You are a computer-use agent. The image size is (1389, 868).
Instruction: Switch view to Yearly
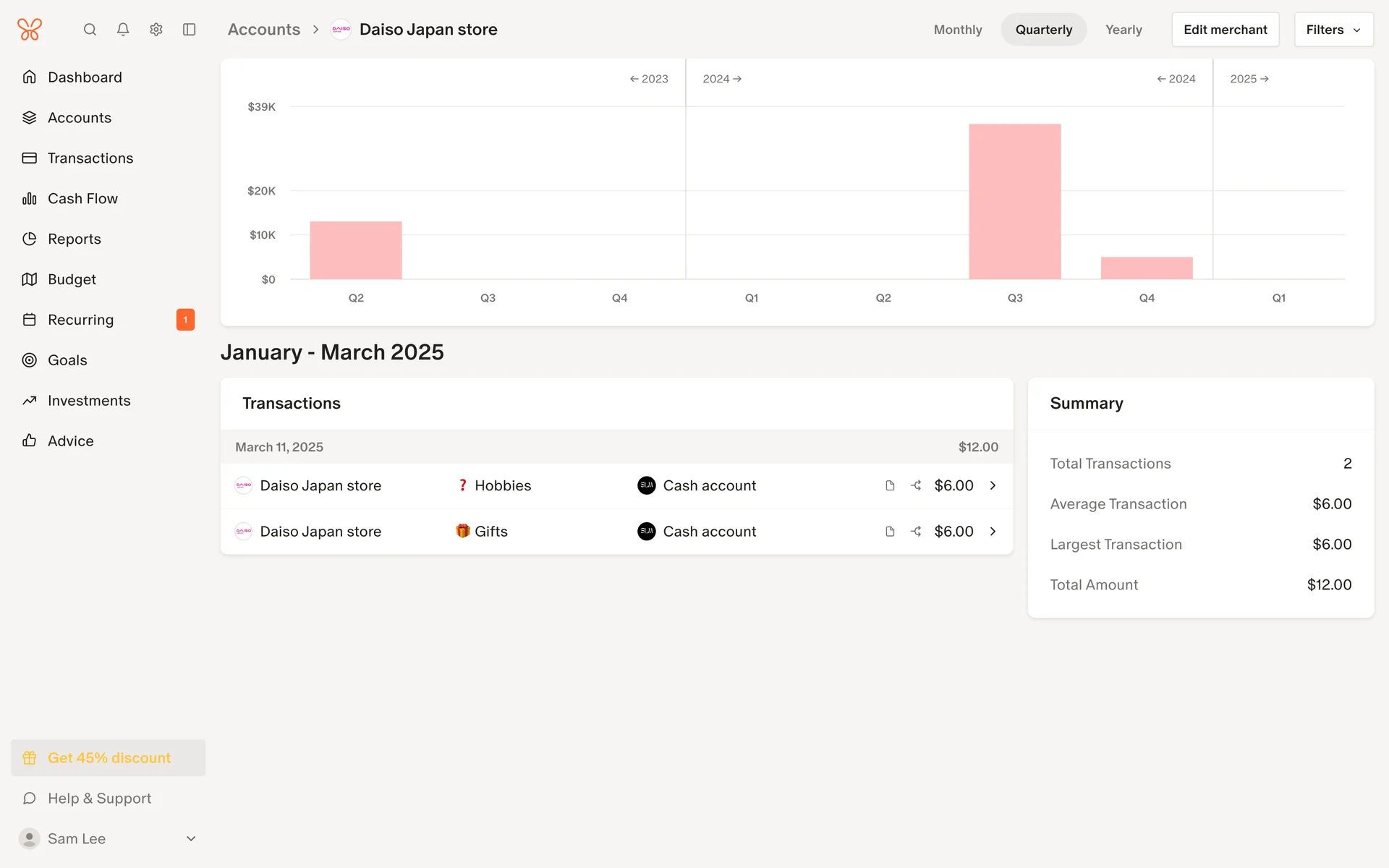point(1123,30)
